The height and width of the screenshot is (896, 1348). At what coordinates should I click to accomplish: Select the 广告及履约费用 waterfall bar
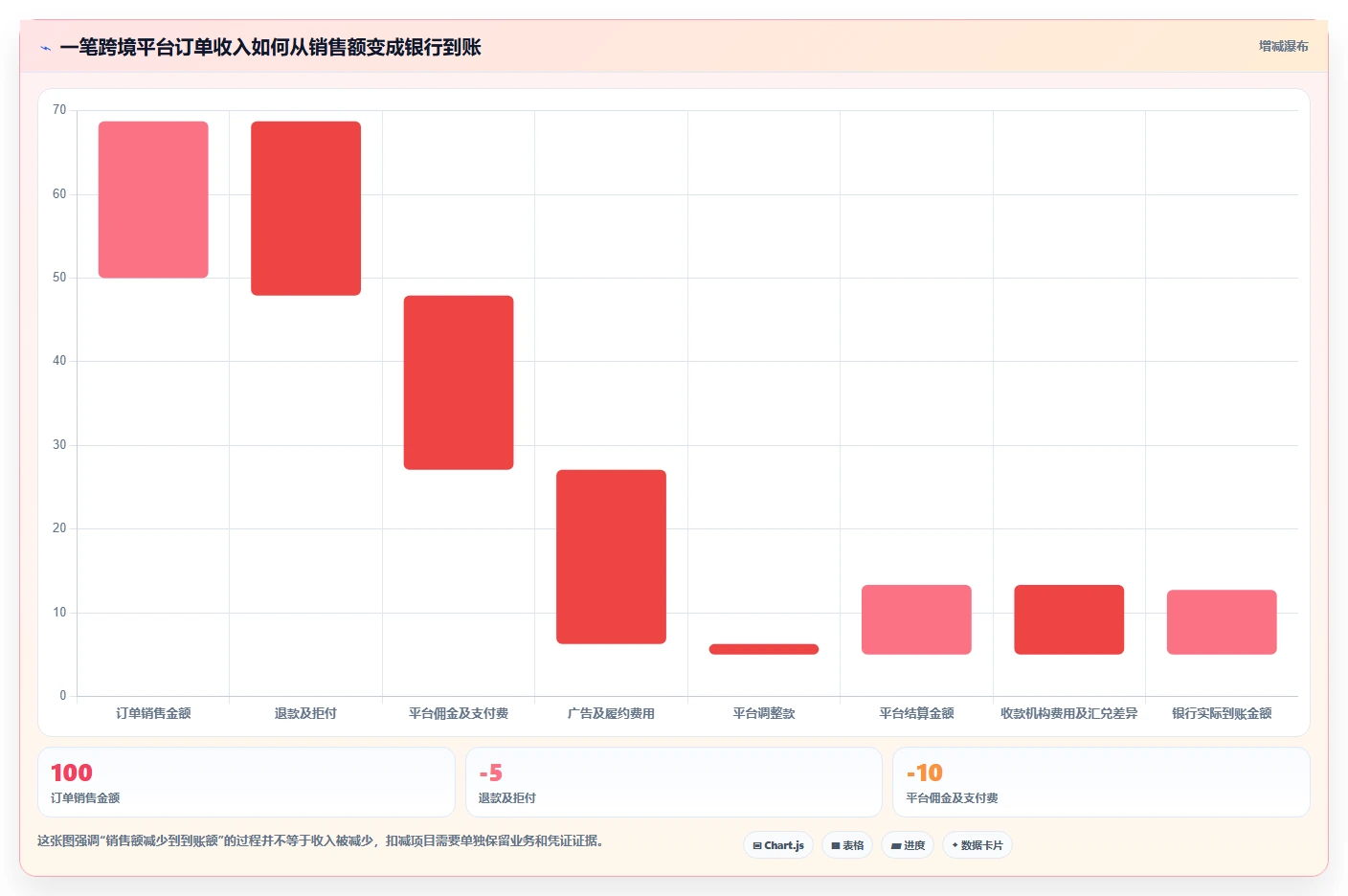coord(611,556)
